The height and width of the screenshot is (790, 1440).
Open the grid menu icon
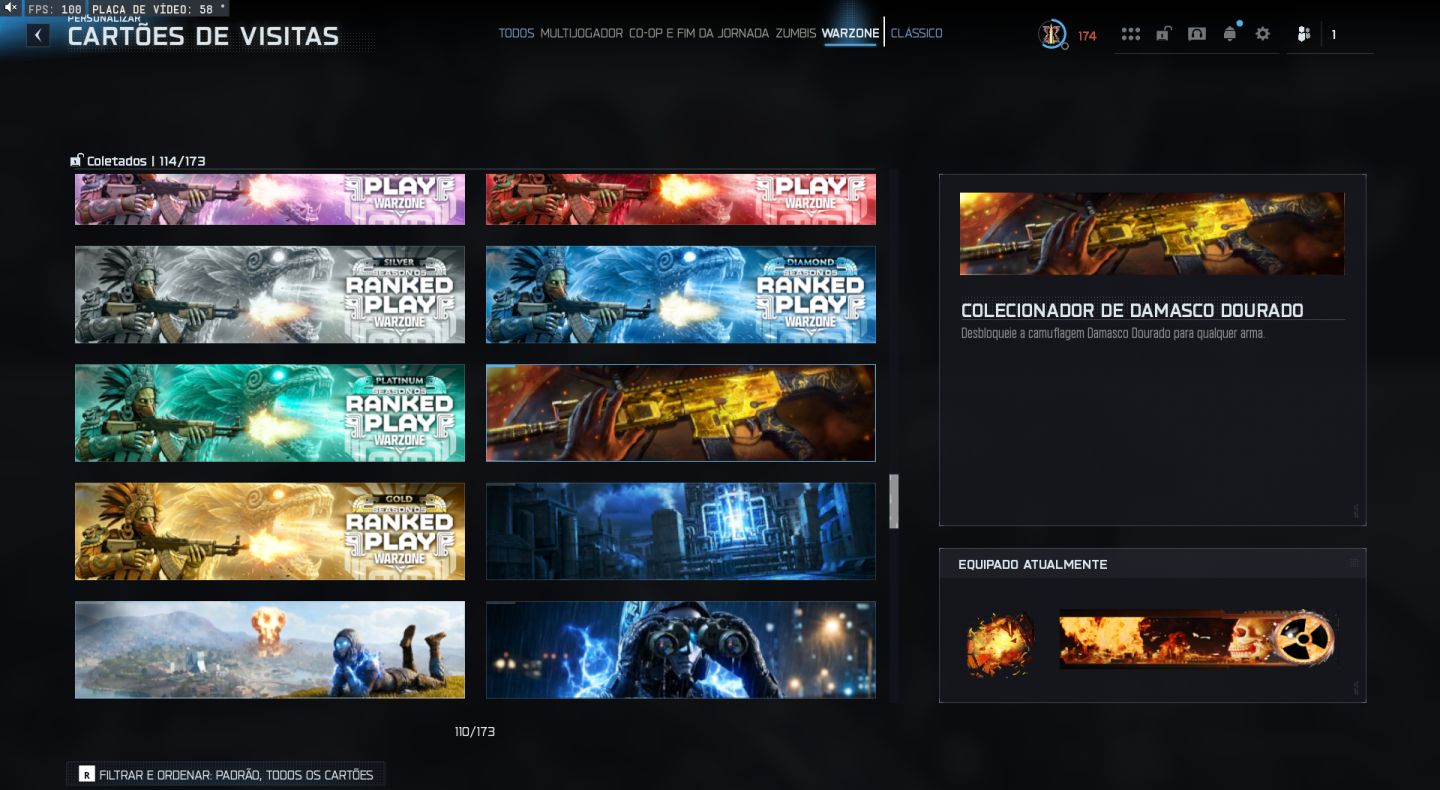tap(1131, 34)
